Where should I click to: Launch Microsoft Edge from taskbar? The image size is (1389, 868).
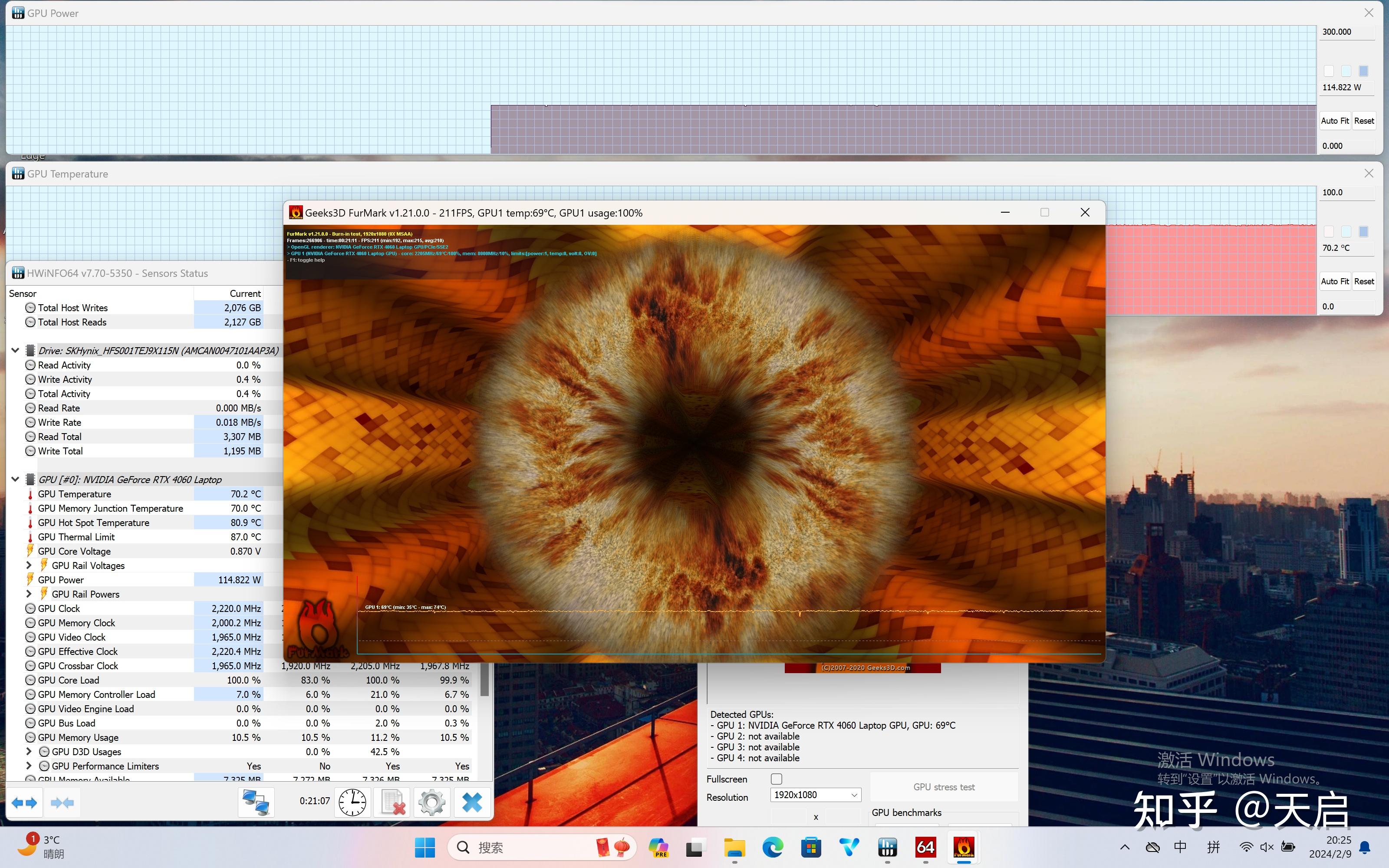click(x=773, y=847)
